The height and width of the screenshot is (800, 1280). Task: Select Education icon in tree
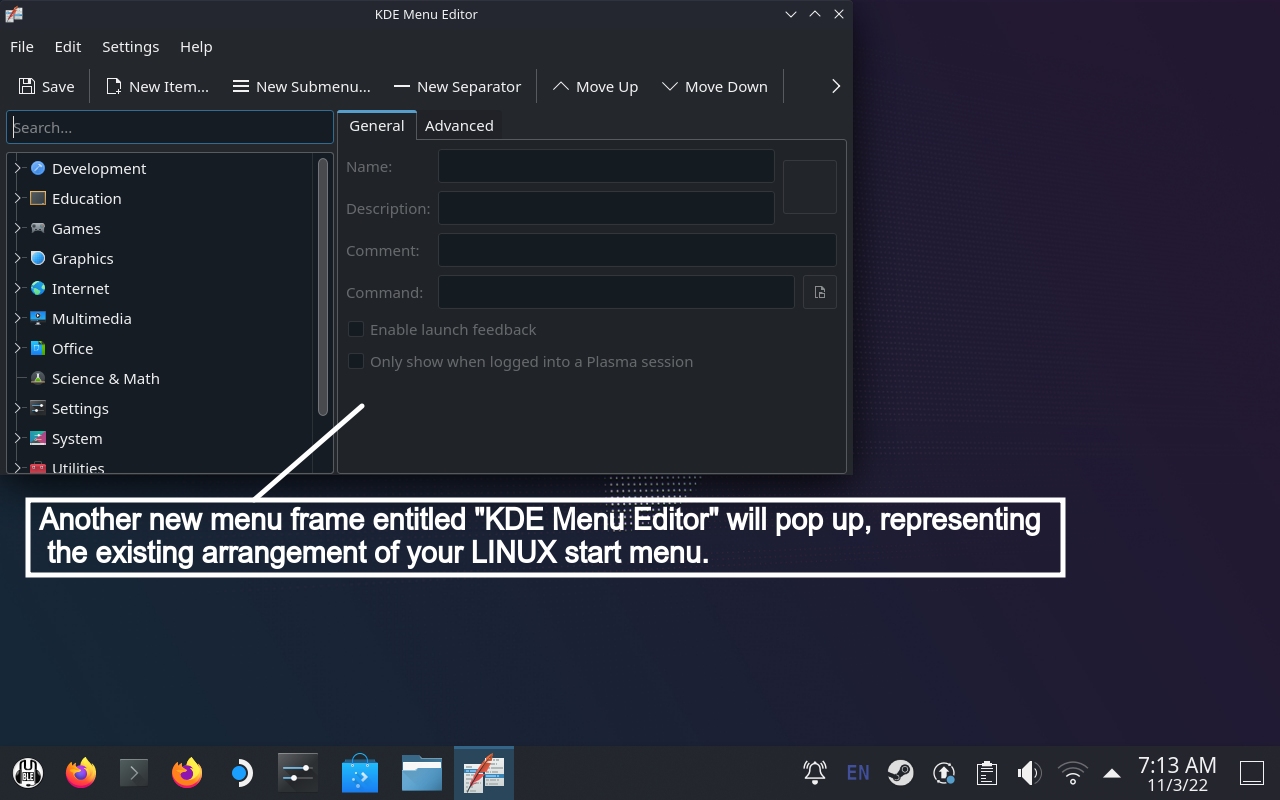click(x=38, y=198)
